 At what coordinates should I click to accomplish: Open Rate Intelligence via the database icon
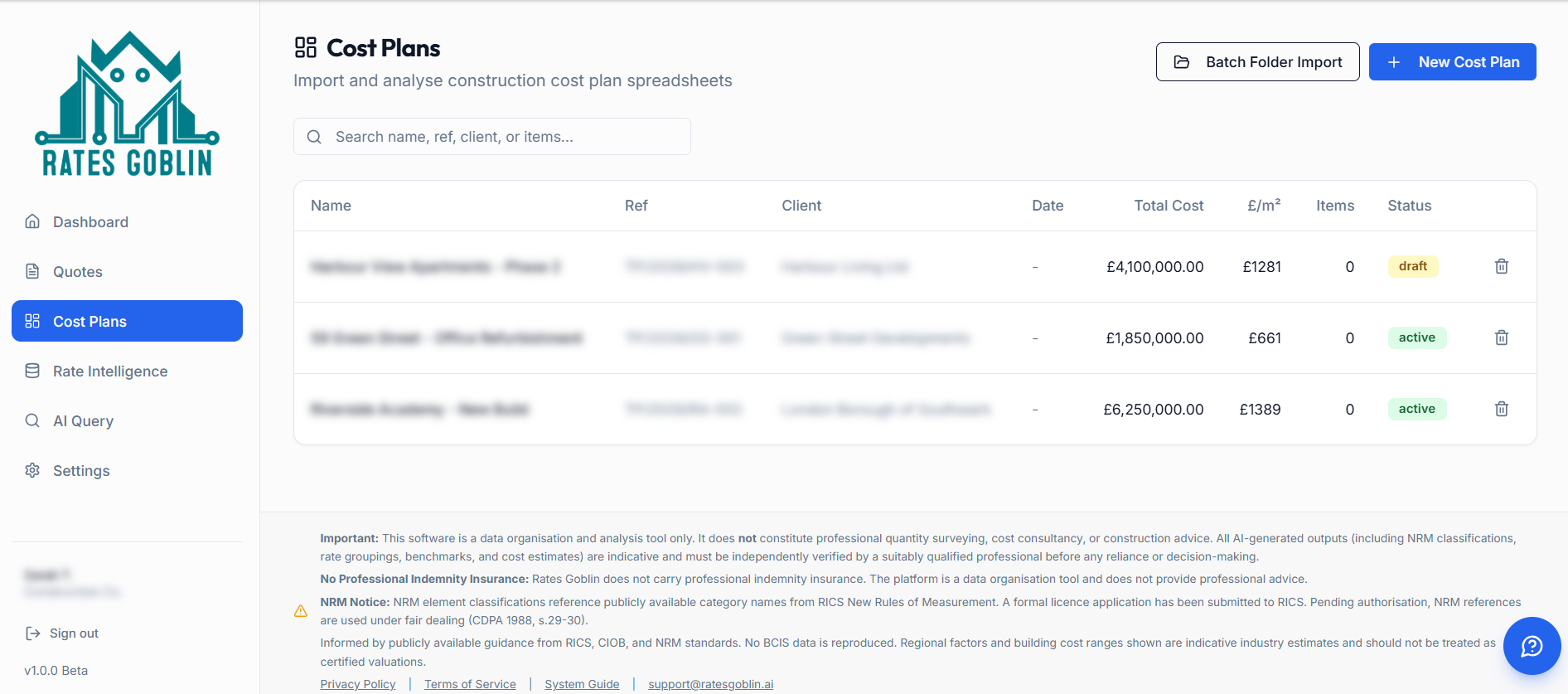[32, 371]
